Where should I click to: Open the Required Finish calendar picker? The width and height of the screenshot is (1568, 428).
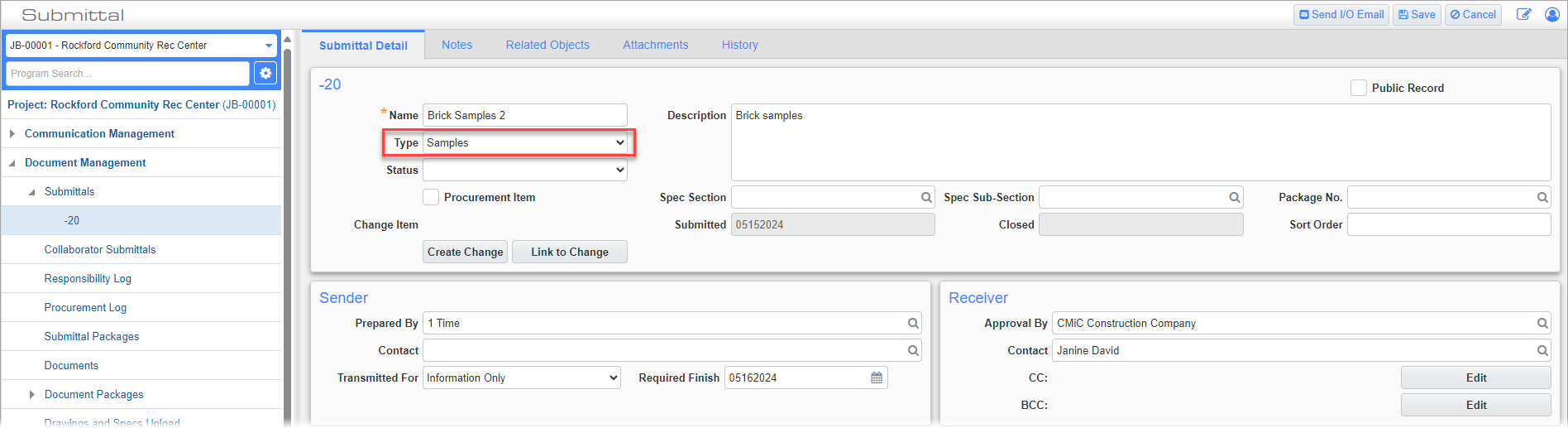click(x=877, y=378)
